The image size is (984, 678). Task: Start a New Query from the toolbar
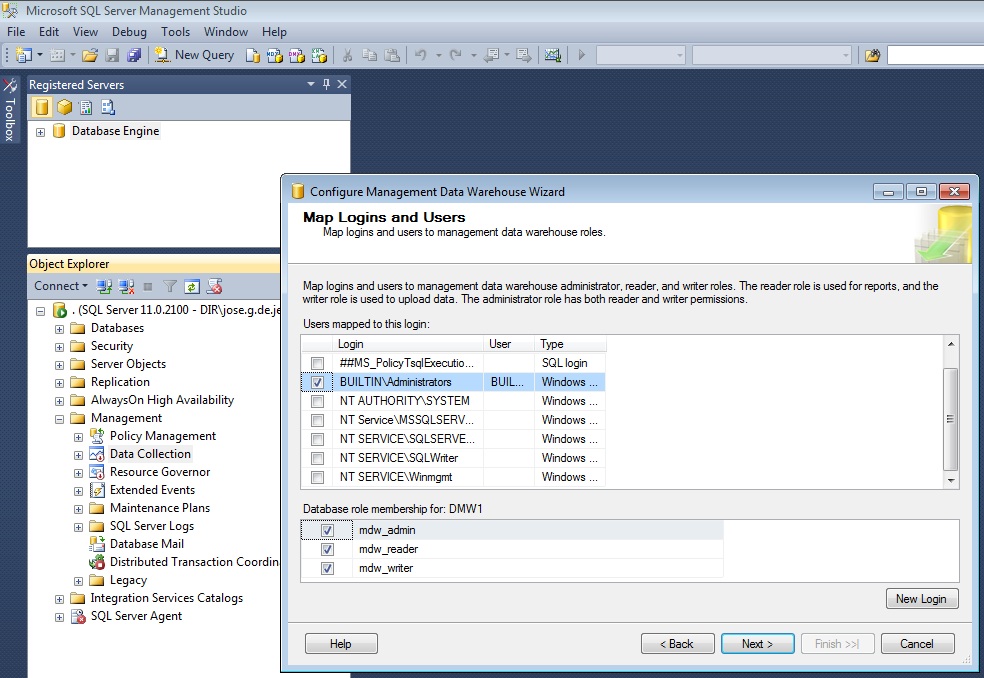pos(195,55)
